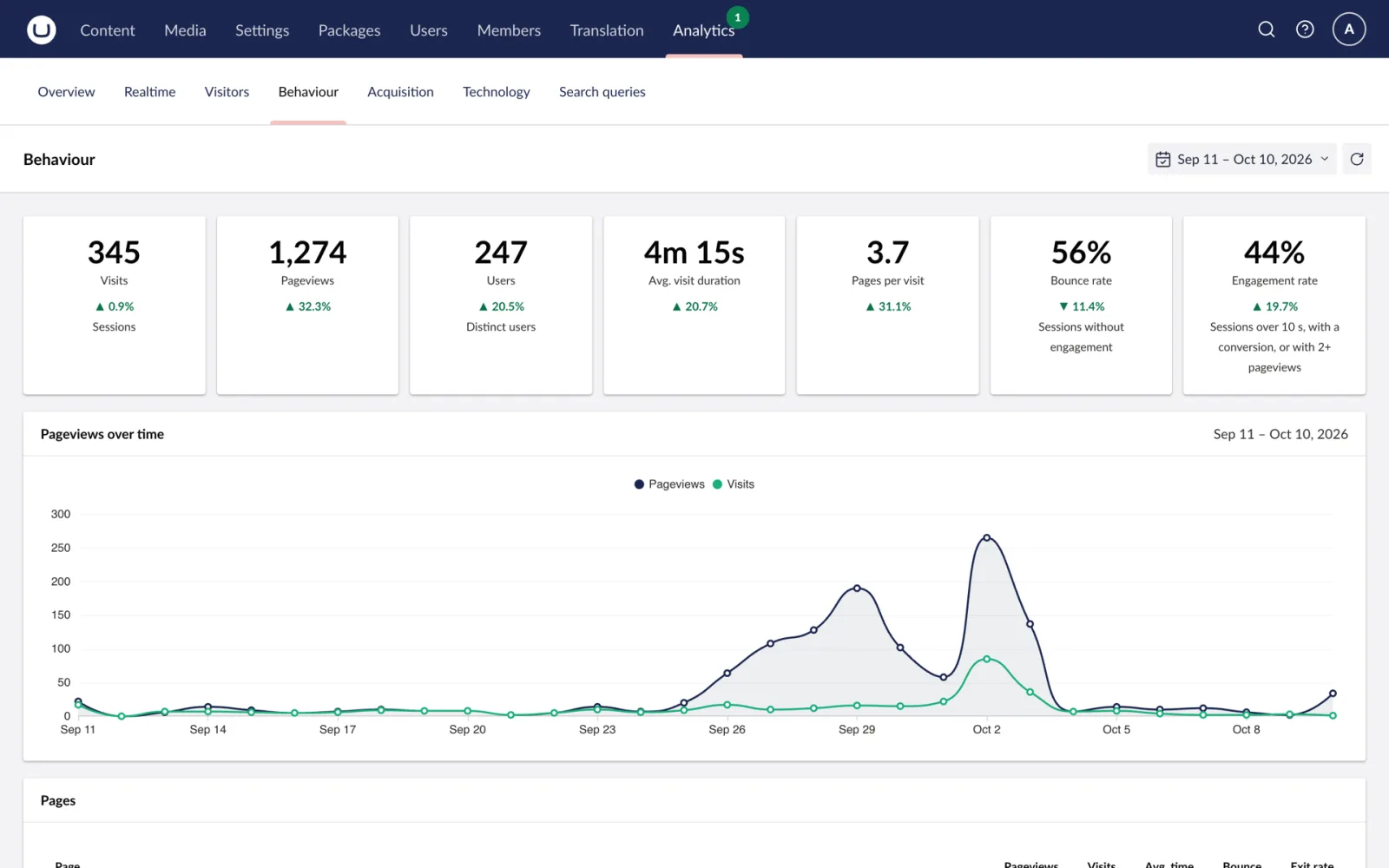Switch to the Search queries tab
1389x868 pixels.
602,92
